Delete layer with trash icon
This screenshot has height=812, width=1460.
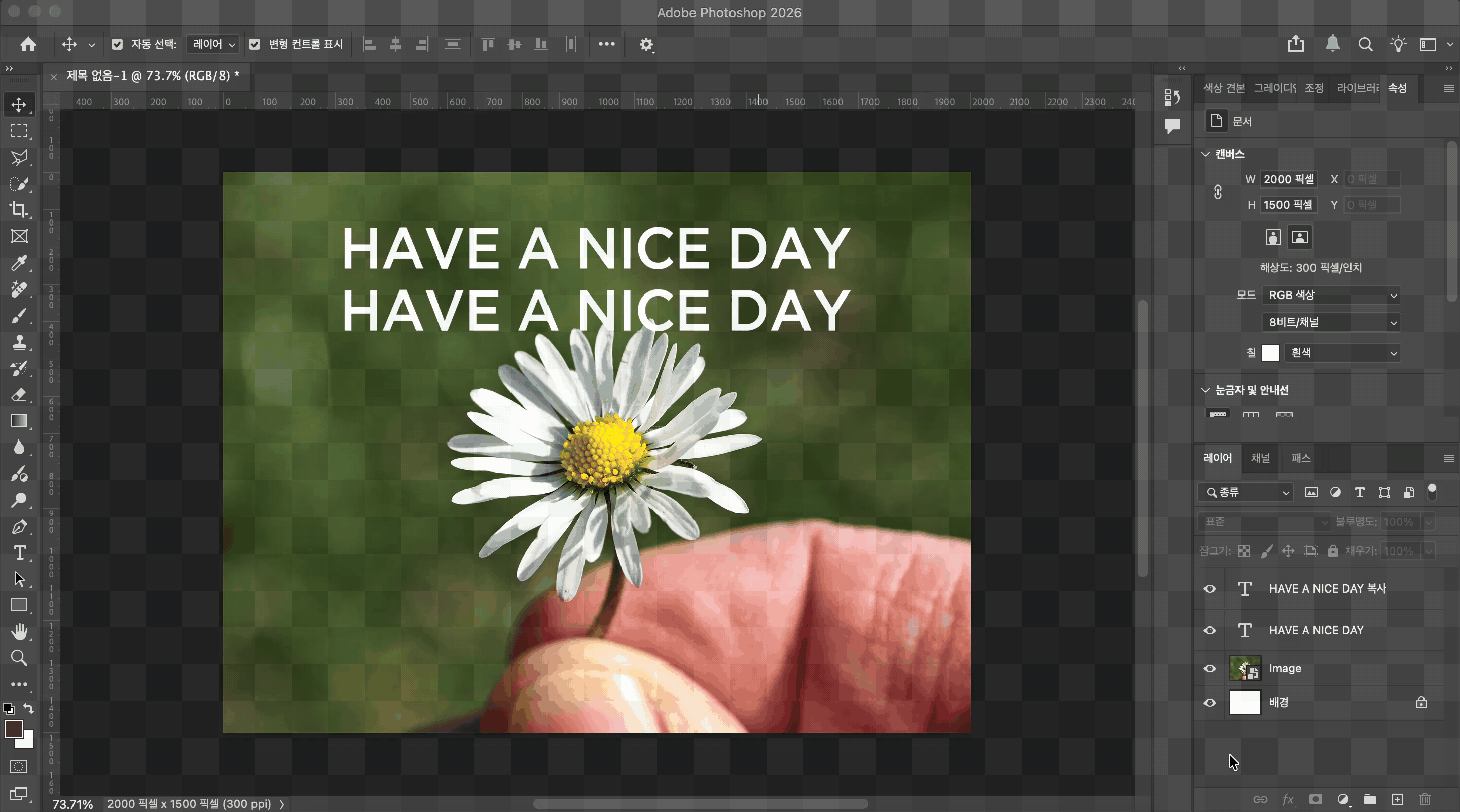pos(1425,799)
